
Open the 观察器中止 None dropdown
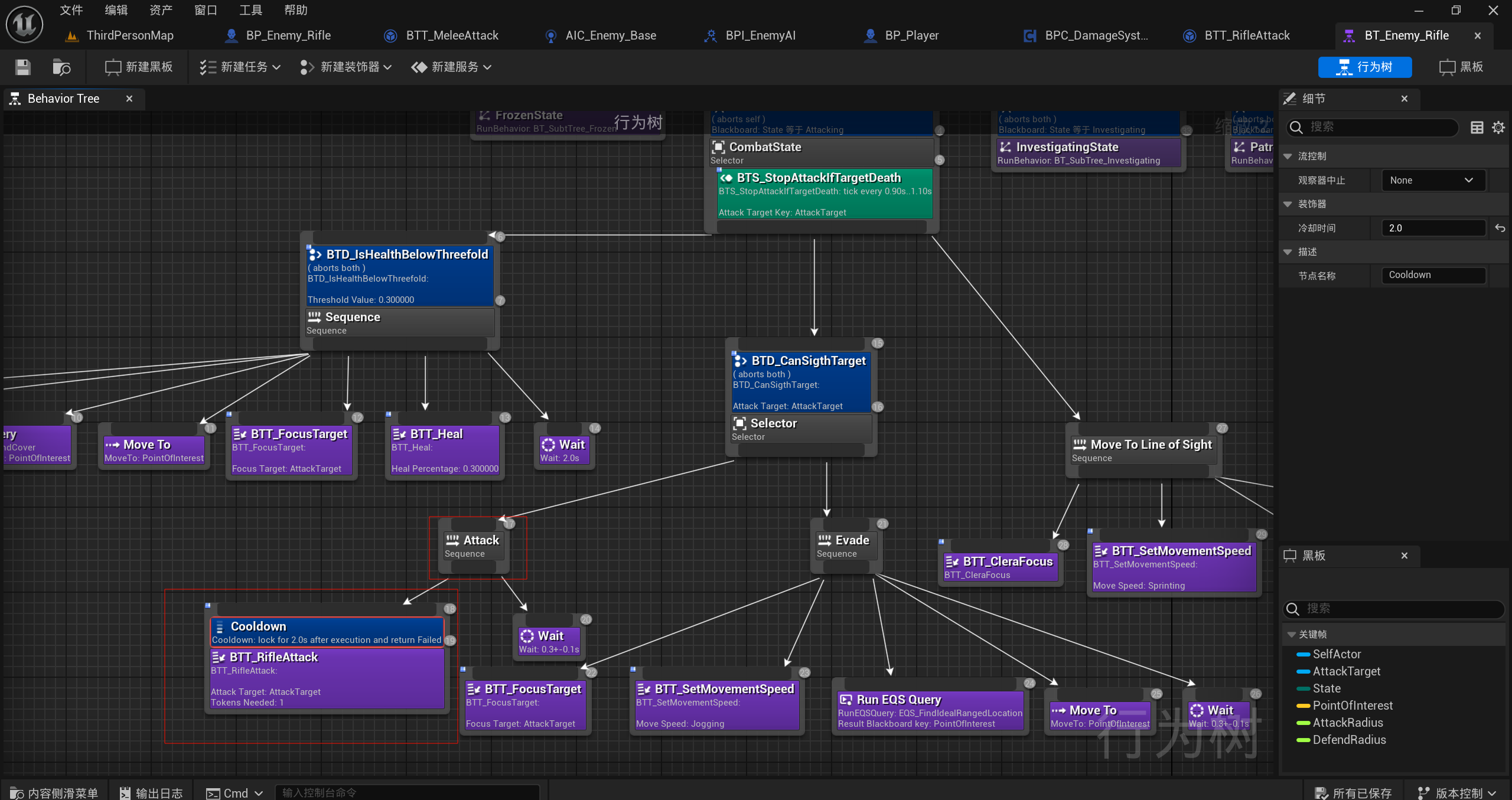(1433, 181)
